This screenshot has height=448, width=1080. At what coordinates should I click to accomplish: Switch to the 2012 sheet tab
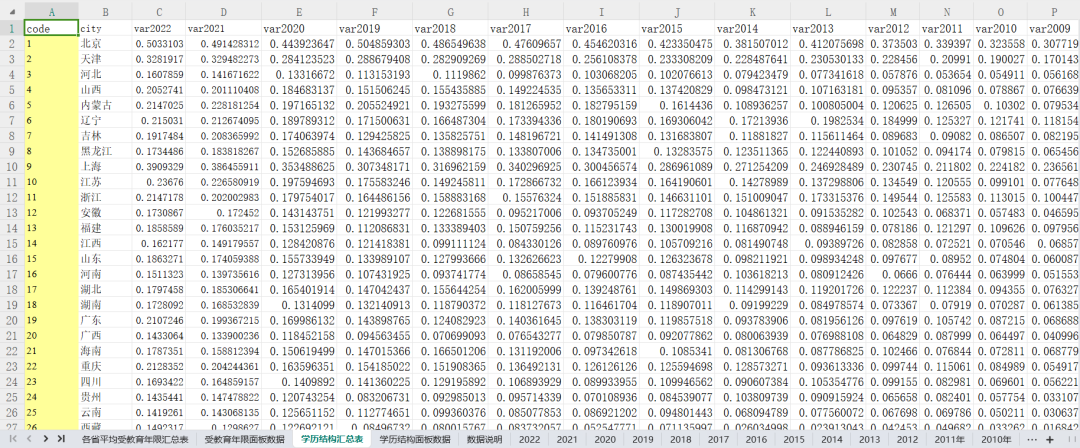pyautogui.click(x=907, y=439)
